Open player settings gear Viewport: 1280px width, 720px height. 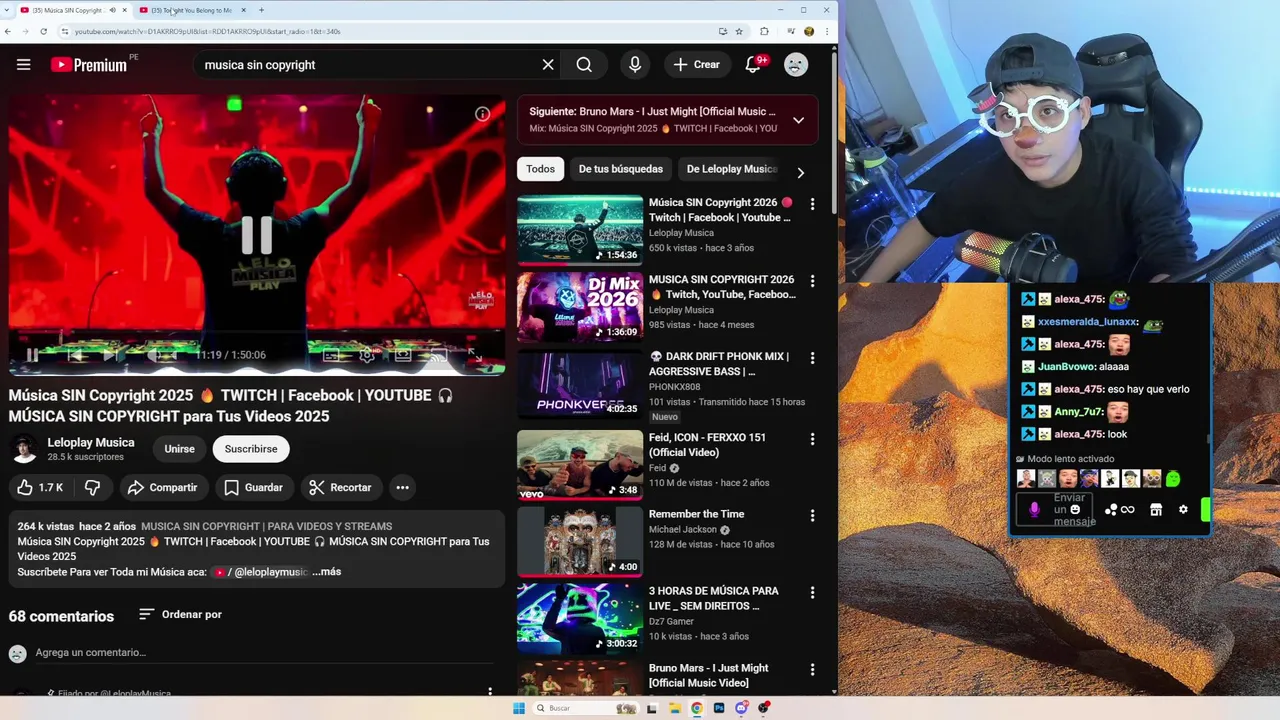[x=367, y=355]
